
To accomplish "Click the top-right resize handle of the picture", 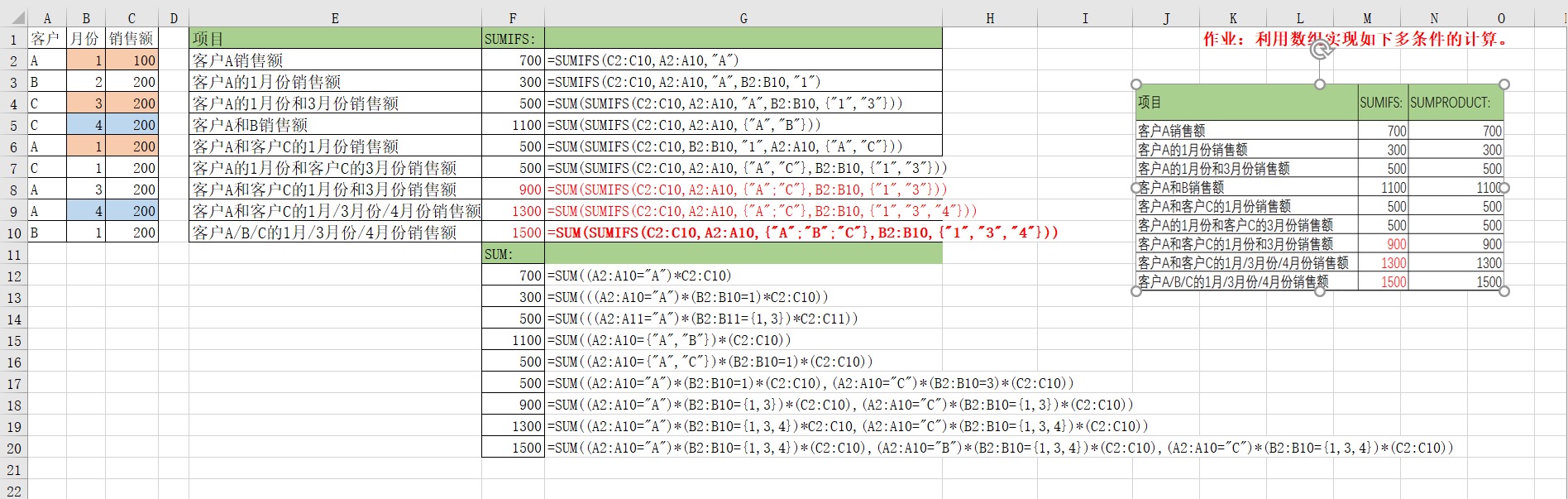I will (1504, 84).
